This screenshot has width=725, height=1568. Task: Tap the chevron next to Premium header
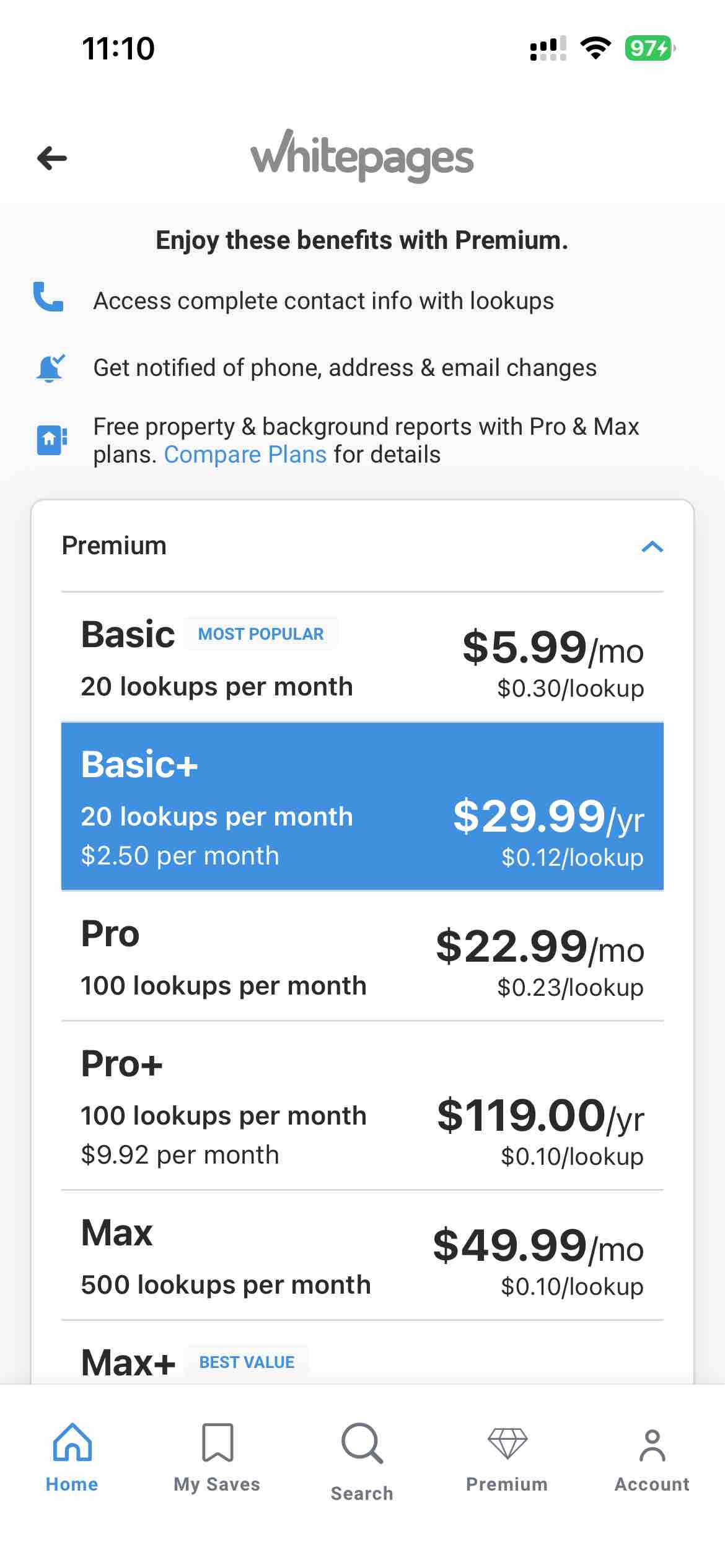click(651, 546)
